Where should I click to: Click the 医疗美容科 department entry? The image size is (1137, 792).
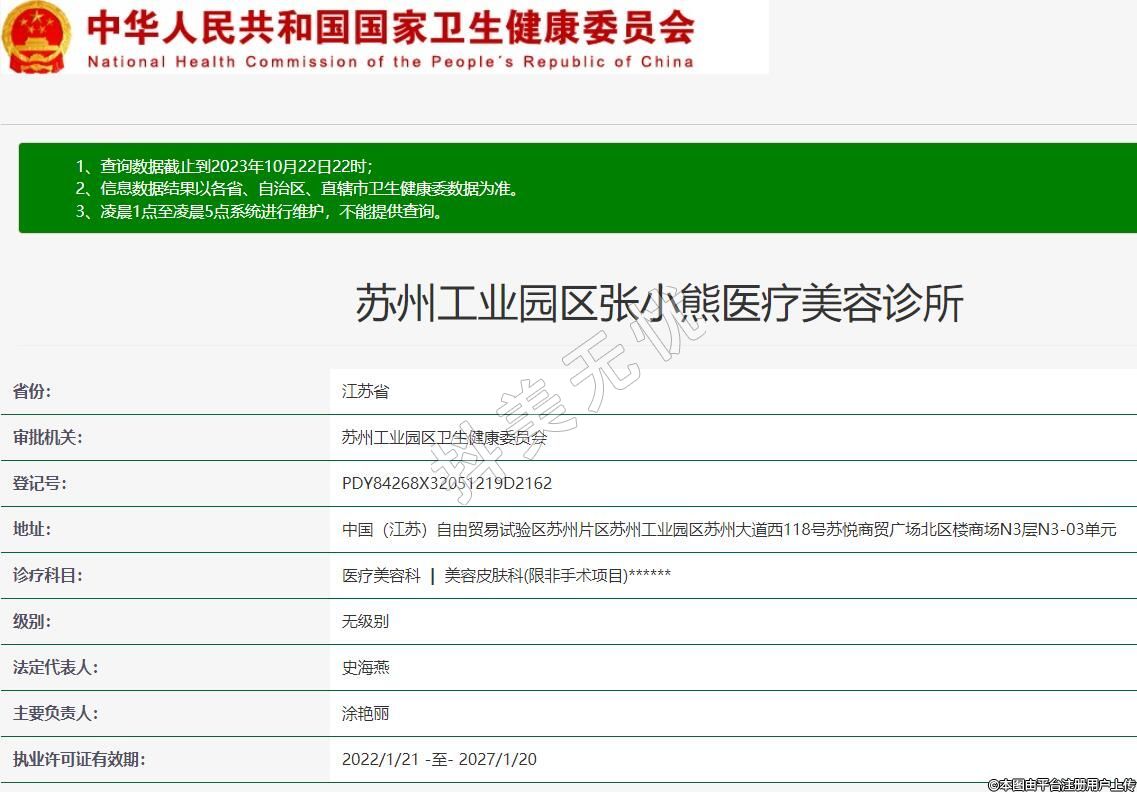coord(381,575)
